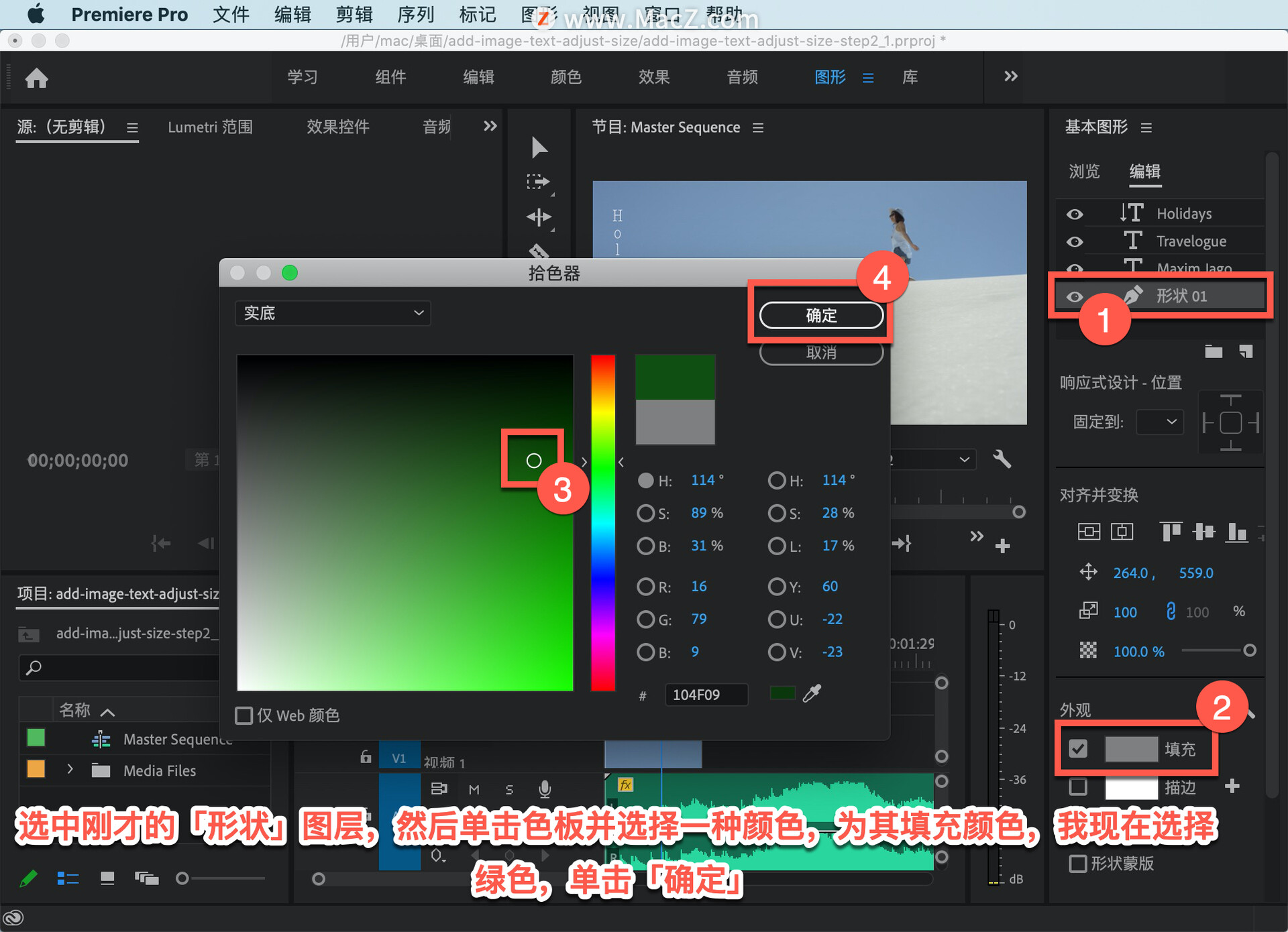This screenshot has height=932, width=1288.
Task: Click the white 描边 color swatch
Action: click(x=1131, y=787)
